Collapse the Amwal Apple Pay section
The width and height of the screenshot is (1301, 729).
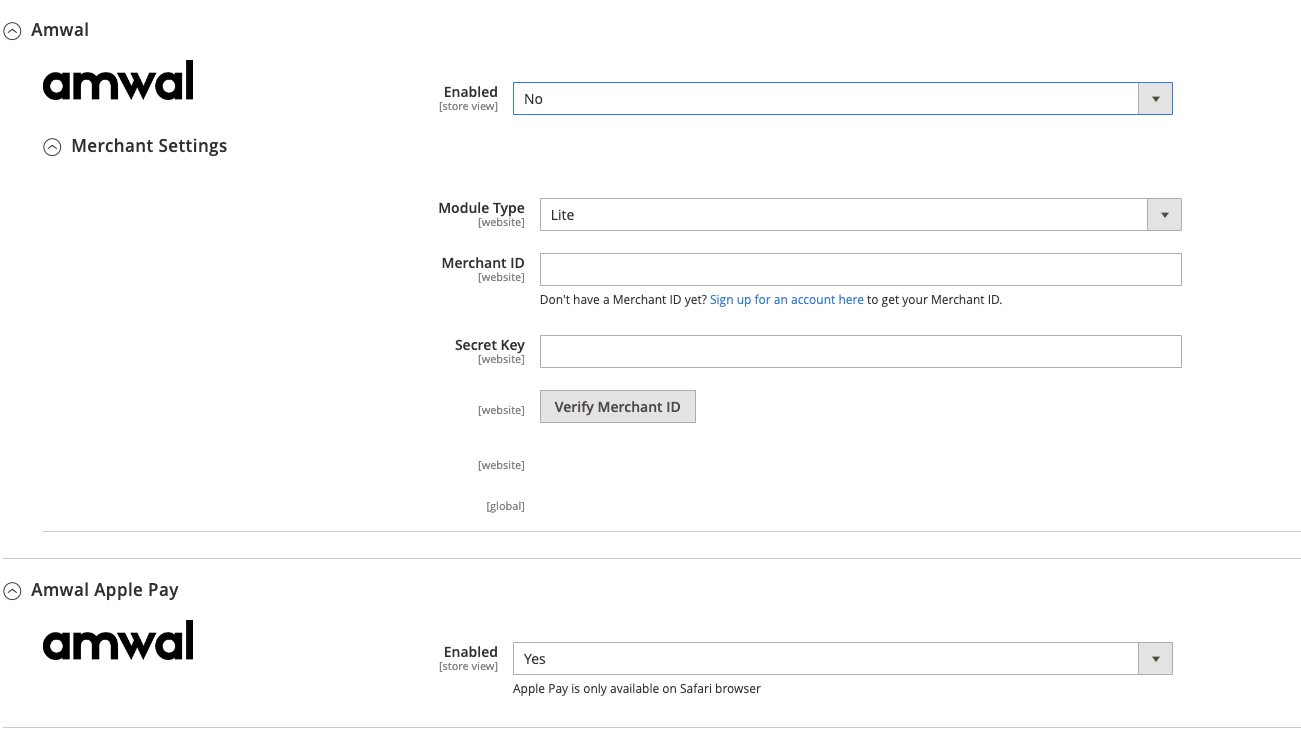(12, 591)
